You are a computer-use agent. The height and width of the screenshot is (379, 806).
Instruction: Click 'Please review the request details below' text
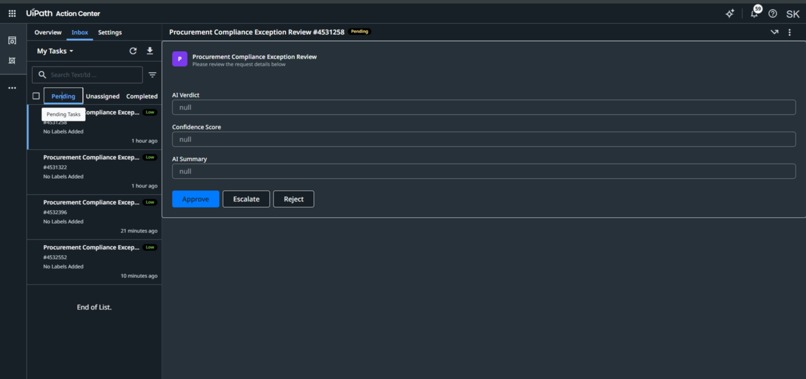pyautogui.click(x=239, y=65)
